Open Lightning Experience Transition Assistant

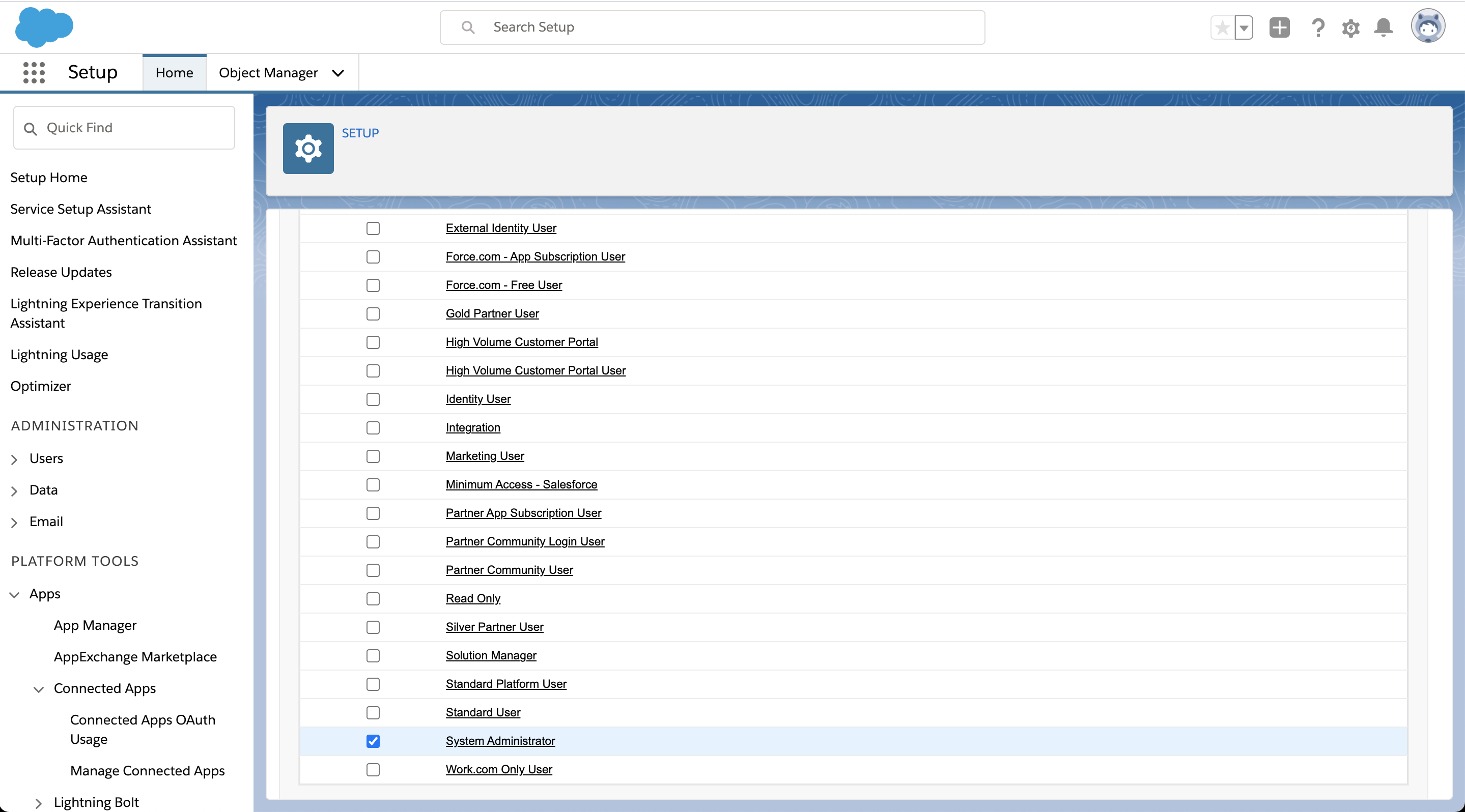click(x=106, y=313)
